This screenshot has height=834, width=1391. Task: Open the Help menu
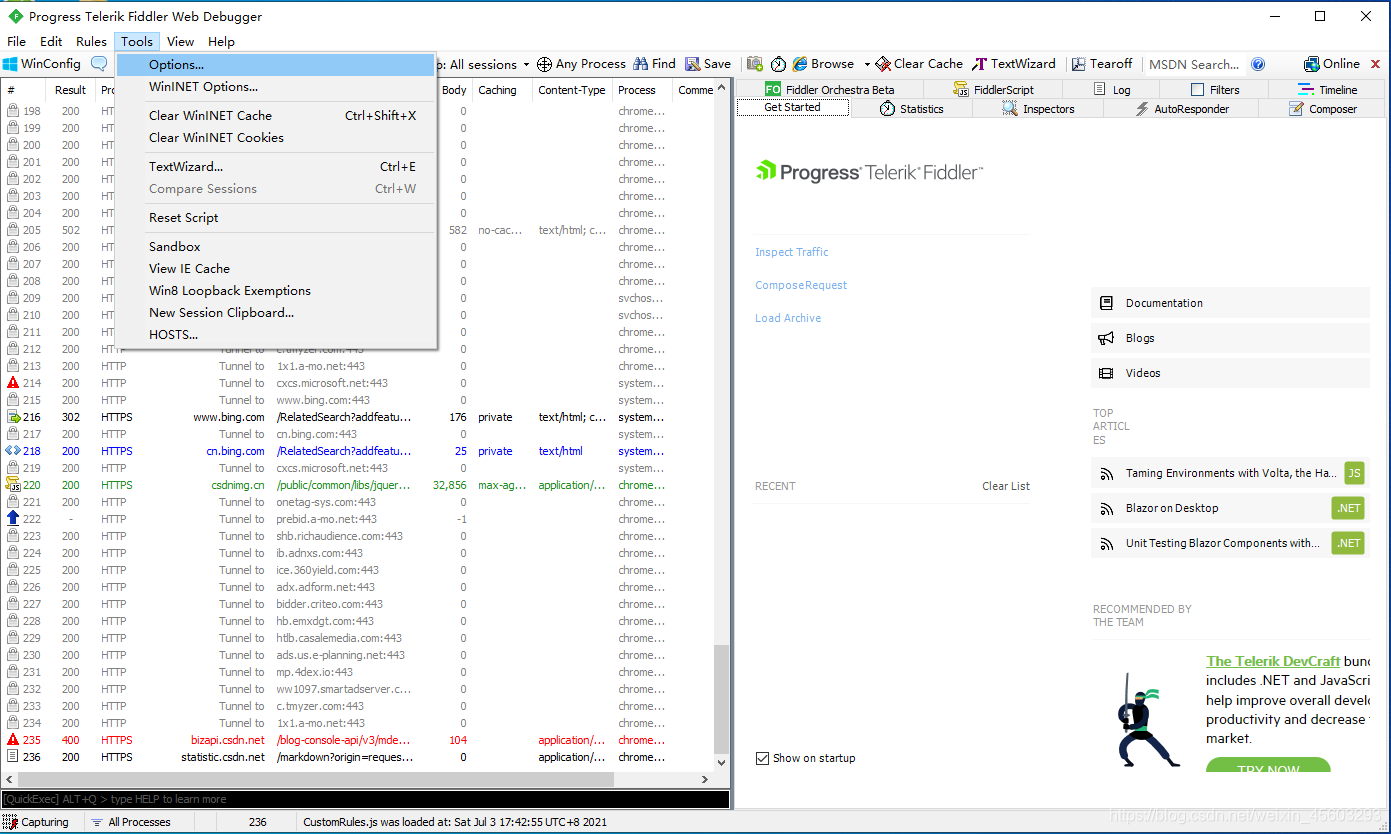pos(222,42)
